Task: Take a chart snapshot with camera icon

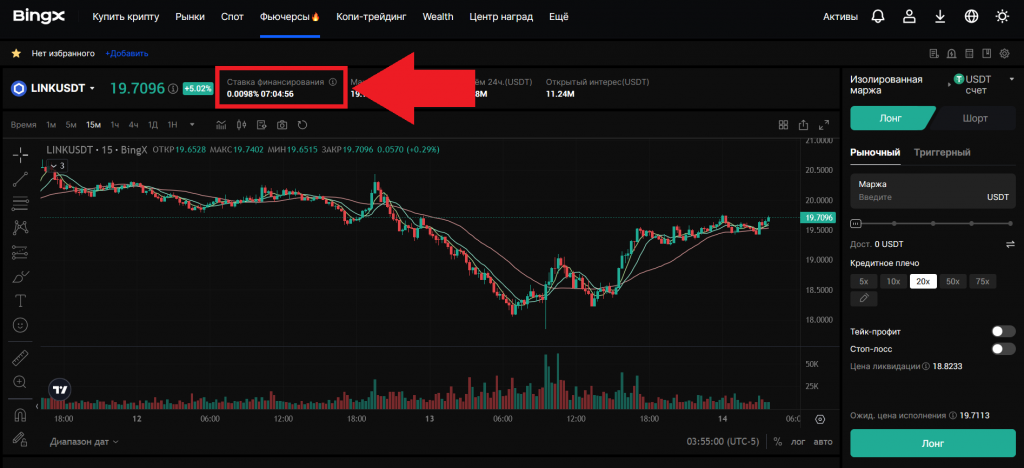Action: point(282,125)
